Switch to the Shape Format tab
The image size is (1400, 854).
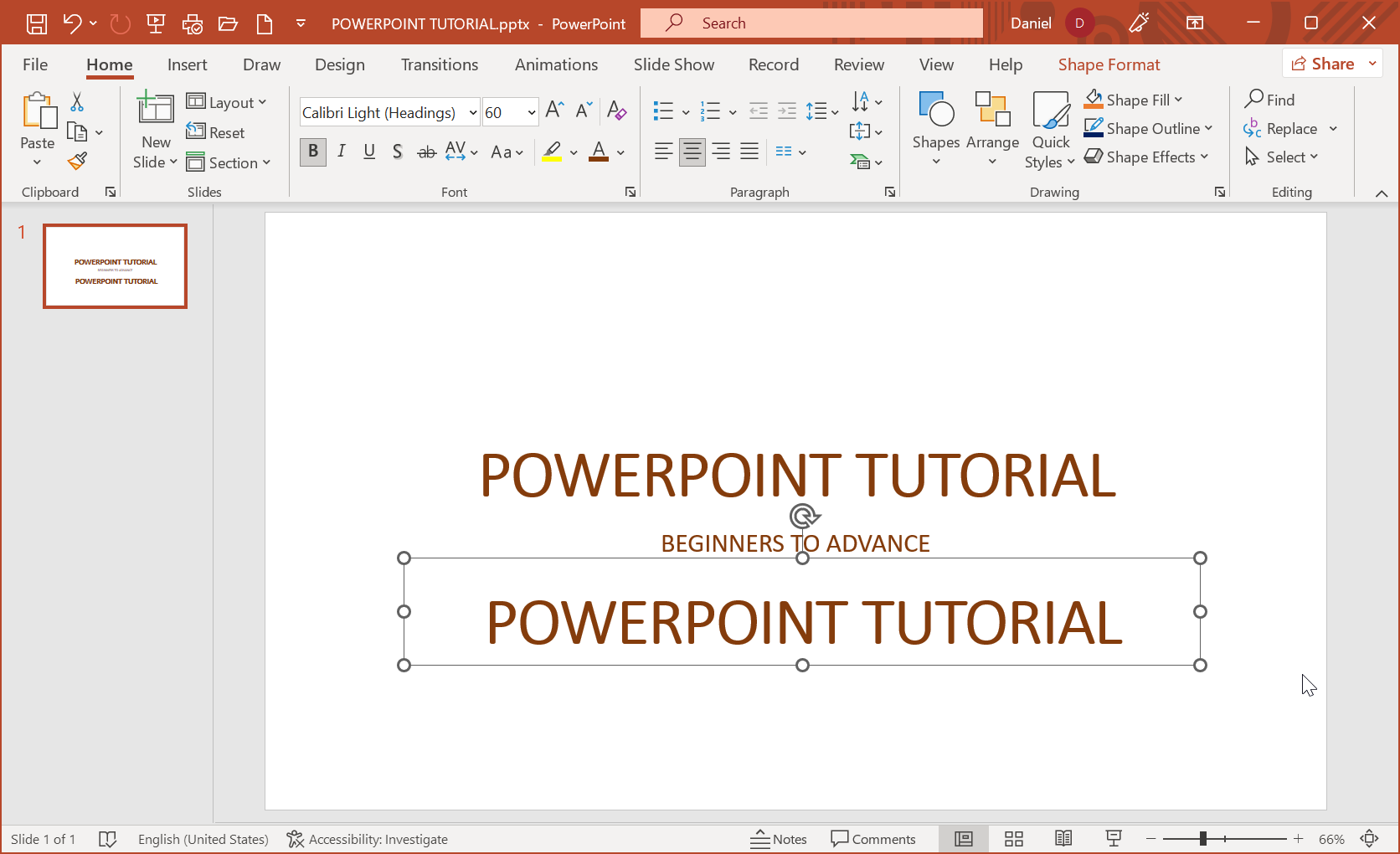pos(1109,64)
